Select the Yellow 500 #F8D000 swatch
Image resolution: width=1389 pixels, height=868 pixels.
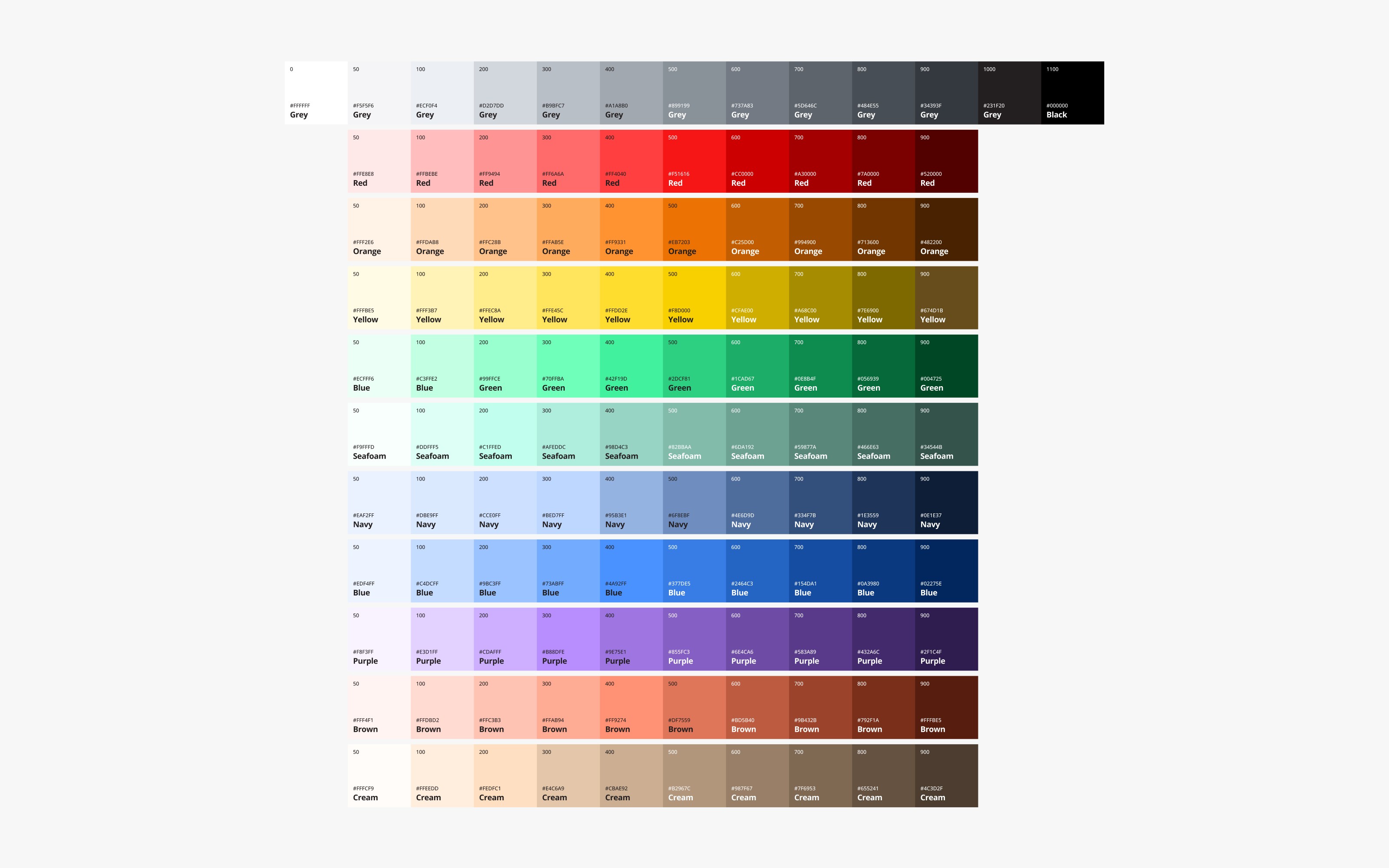pyautogui.click(x=694, y=297)
